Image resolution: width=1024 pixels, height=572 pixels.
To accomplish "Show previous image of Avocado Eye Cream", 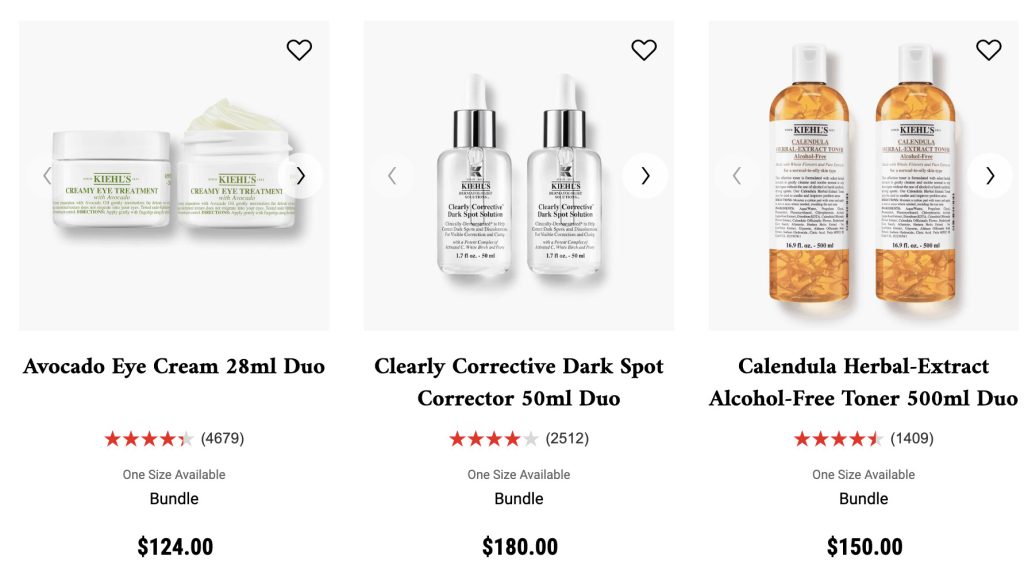I will pyautogui.click(x=47, y=176).
